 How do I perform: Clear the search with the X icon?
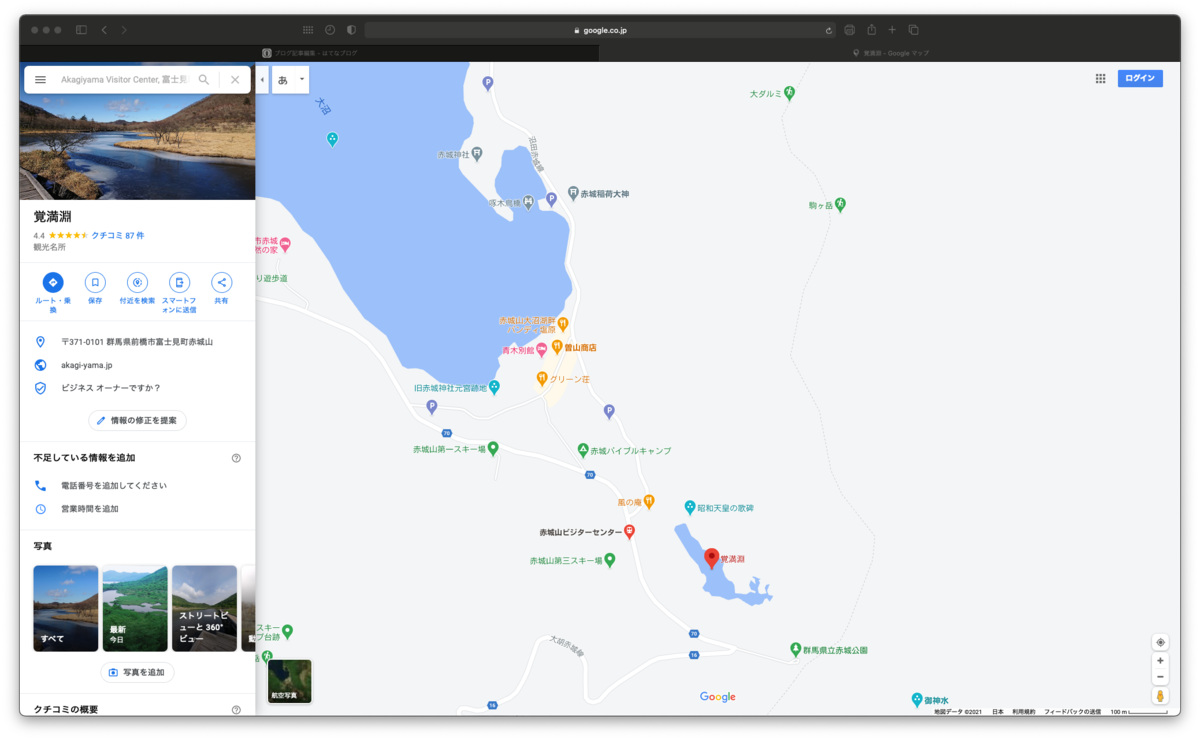point(235,79)
